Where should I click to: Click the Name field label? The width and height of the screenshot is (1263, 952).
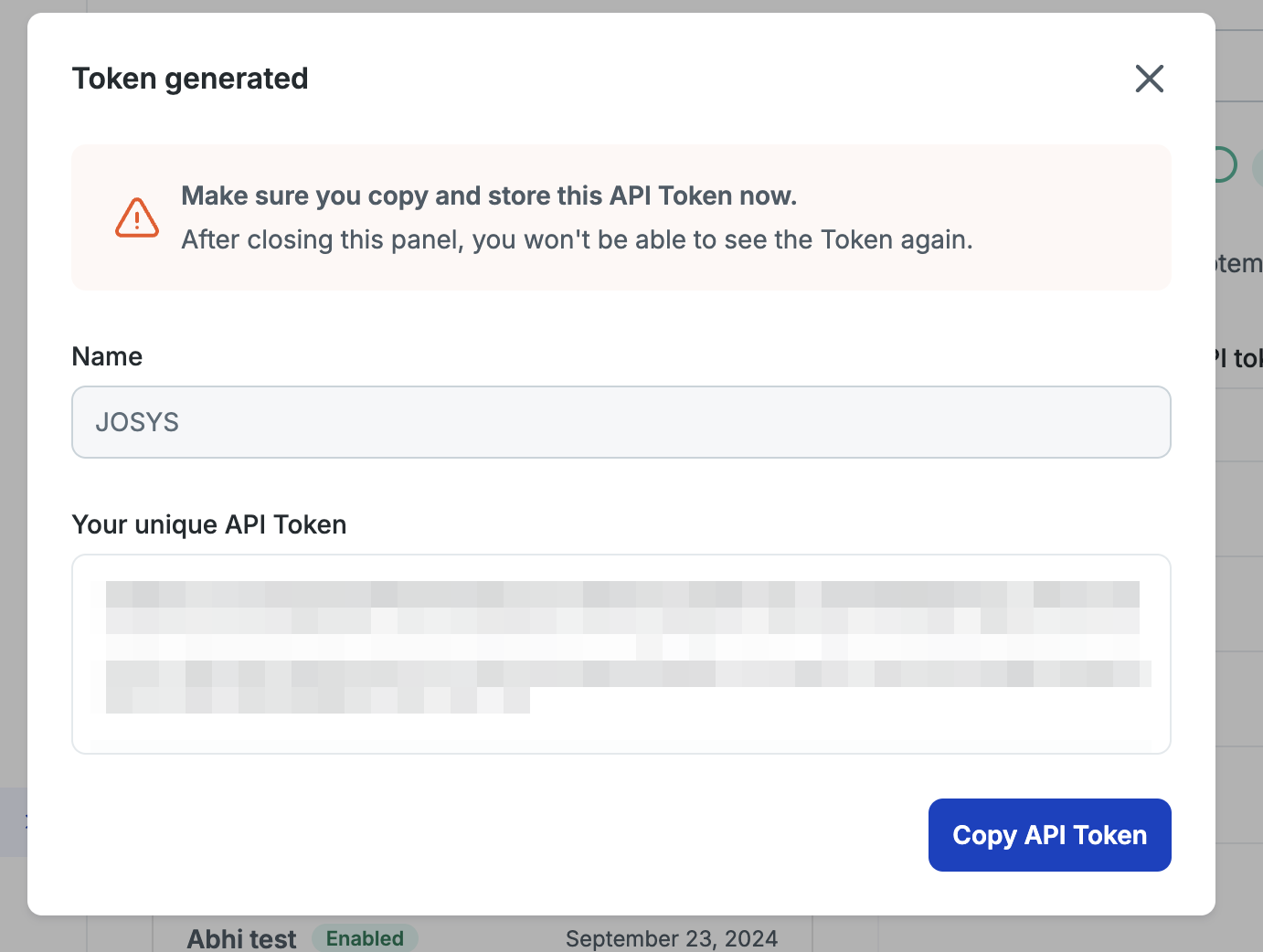click(107, 356)
